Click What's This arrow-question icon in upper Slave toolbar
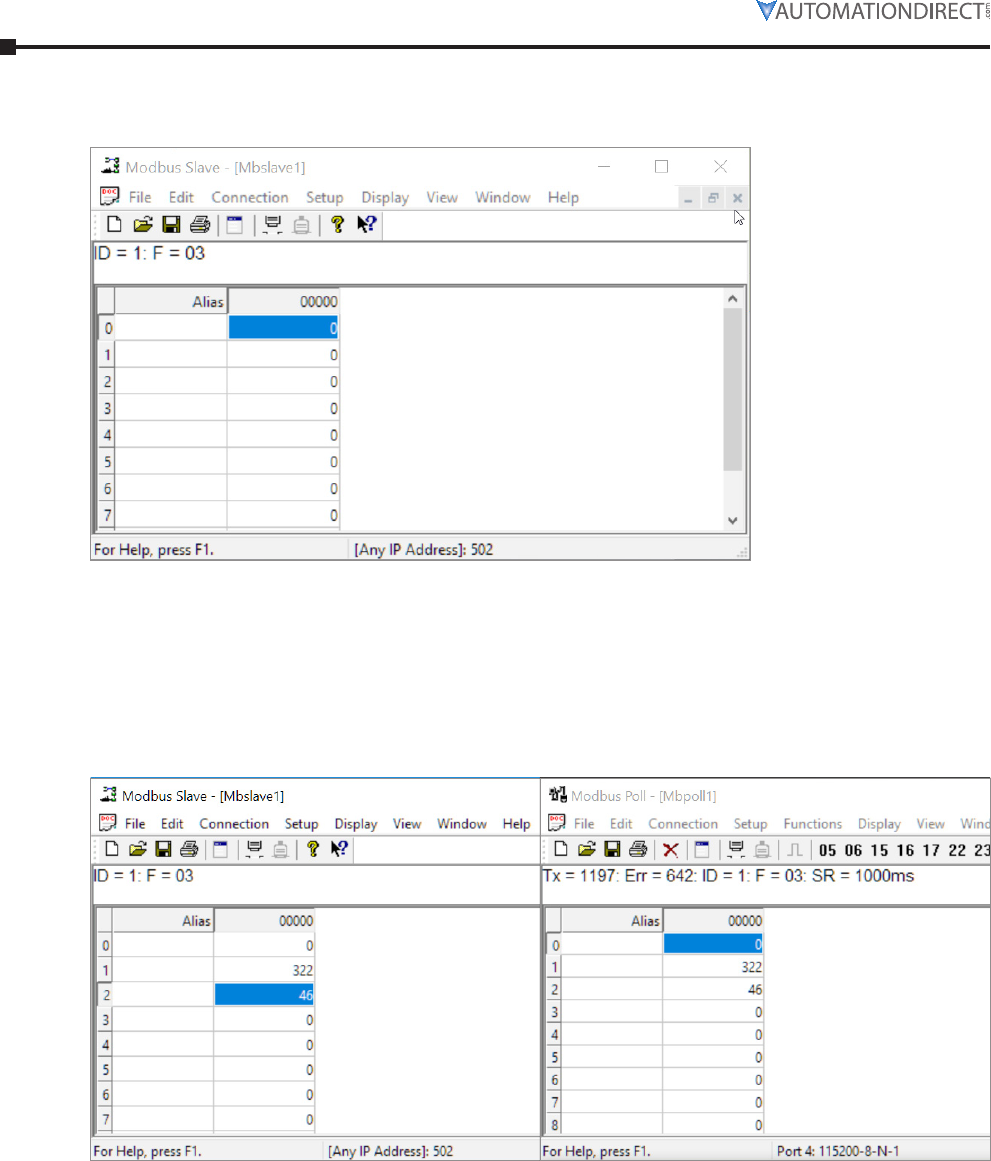This screenshot has width=991, height=1161. point(367,224)
